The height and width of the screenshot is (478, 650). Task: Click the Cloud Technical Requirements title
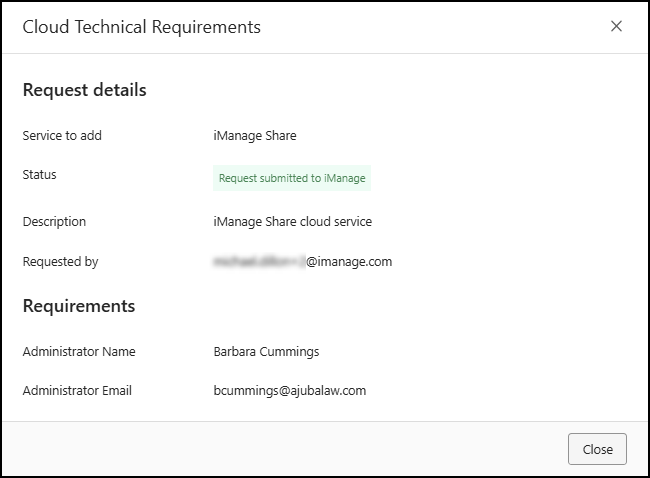tap(141, 27)
